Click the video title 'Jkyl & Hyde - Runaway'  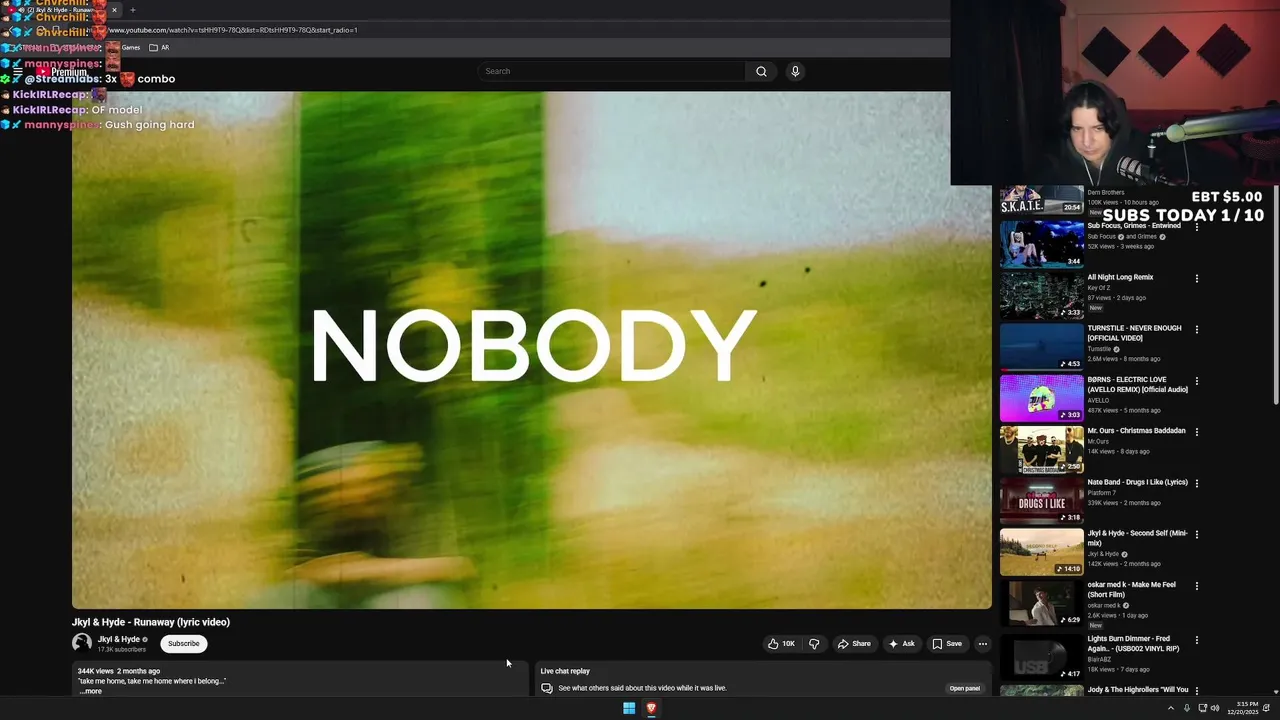(x=151, y=622)
